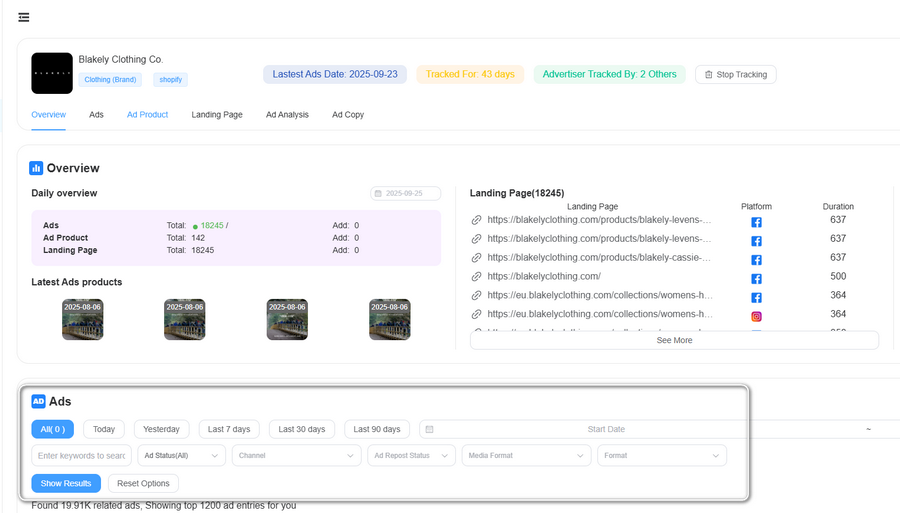
Task: Open the blakelyclothing.com/ homepage landing link
Action: (x=544, y=277)
